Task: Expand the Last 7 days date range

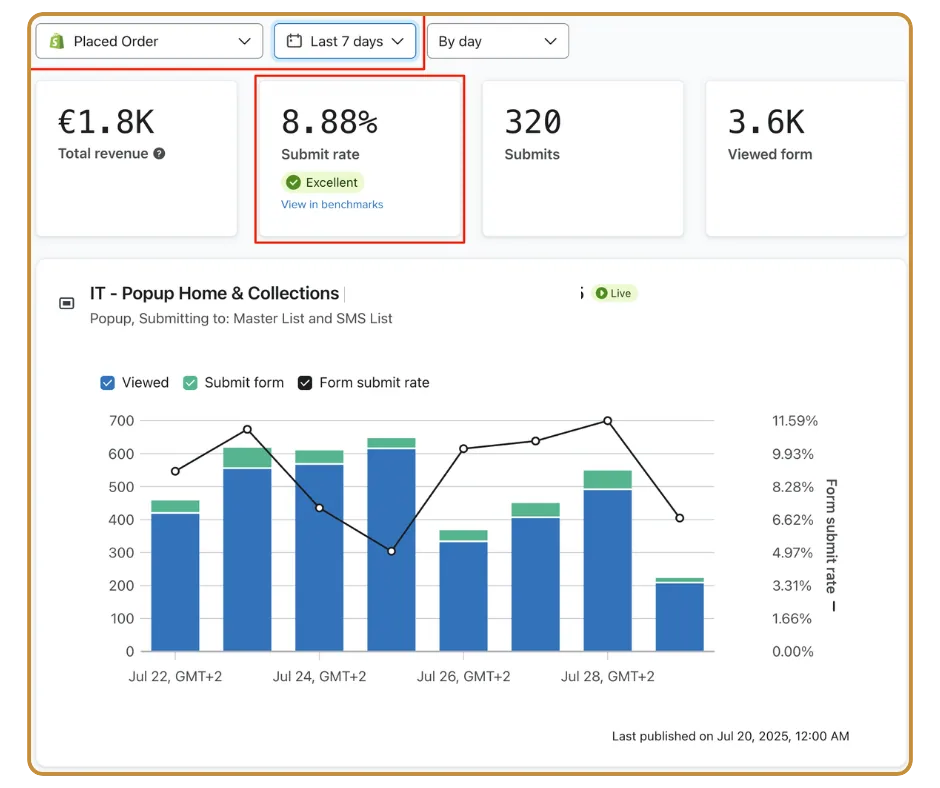Action: point(345,41)
